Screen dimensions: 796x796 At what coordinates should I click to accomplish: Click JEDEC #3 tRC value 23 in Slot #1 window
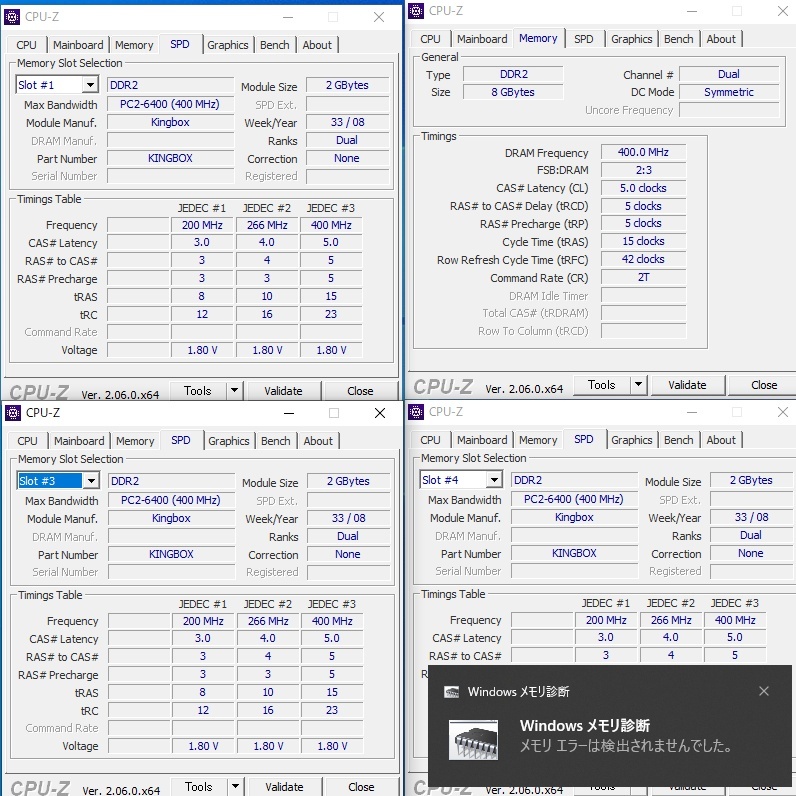click(x=331, y=314)
